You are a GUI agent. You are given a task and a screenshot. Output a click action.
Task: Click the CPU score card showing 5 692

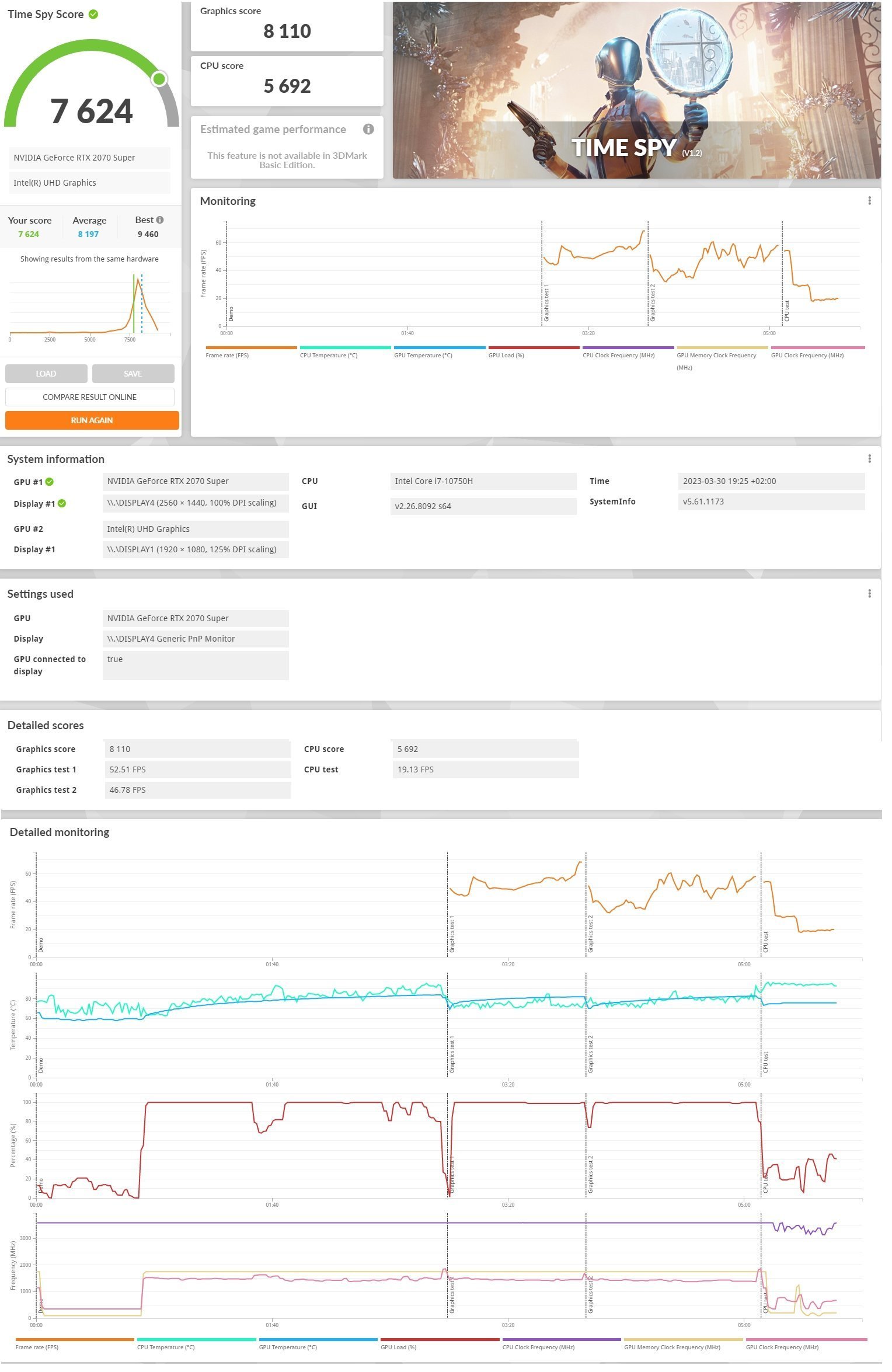287,81
